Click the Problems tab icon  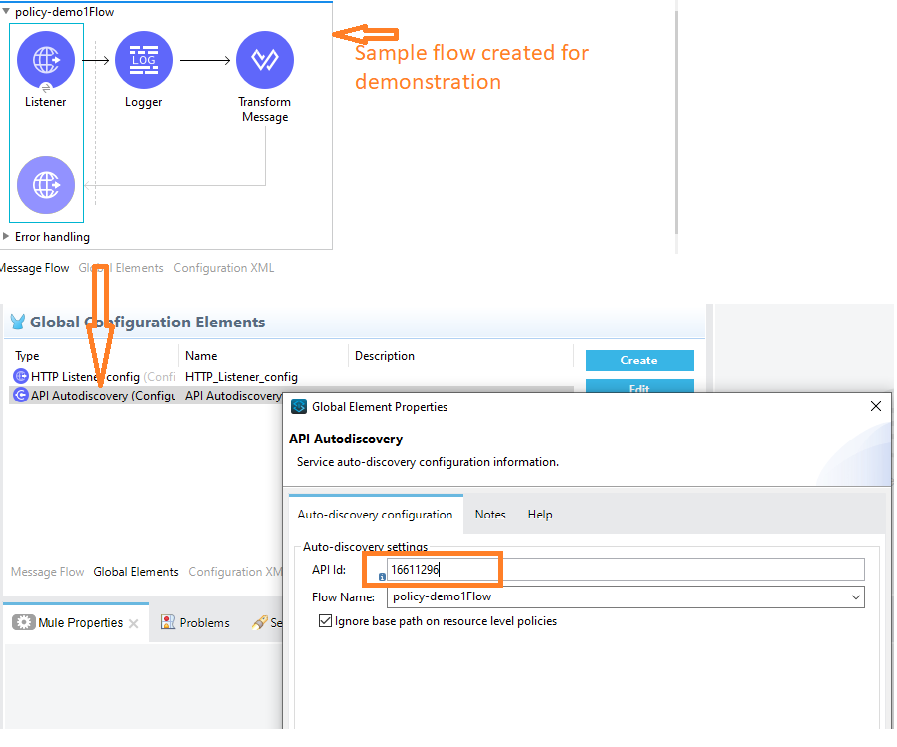(168, 622)
